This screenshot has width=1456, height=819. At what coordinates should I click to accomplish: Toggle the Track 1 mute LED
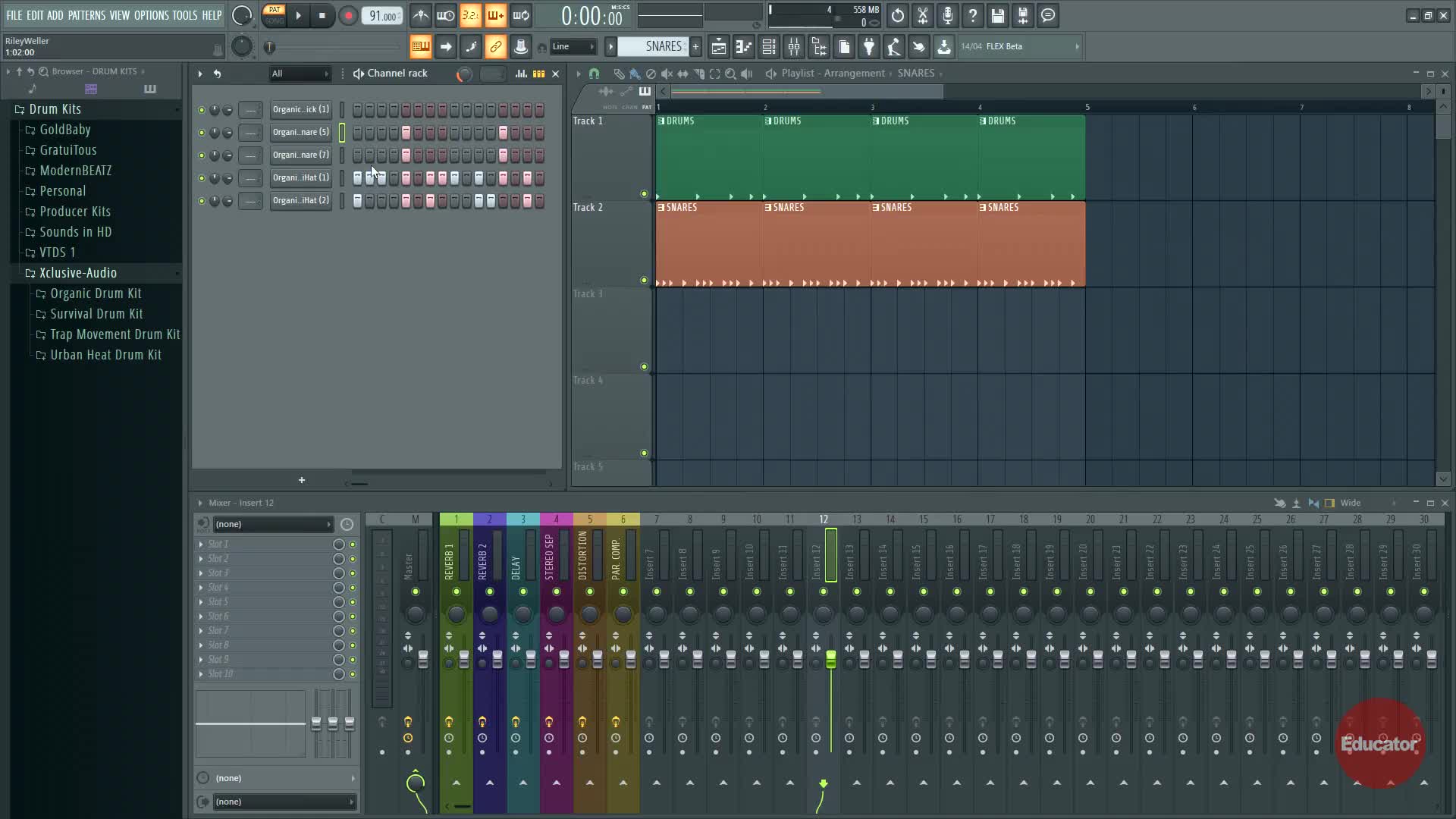[x=644, y=194]
